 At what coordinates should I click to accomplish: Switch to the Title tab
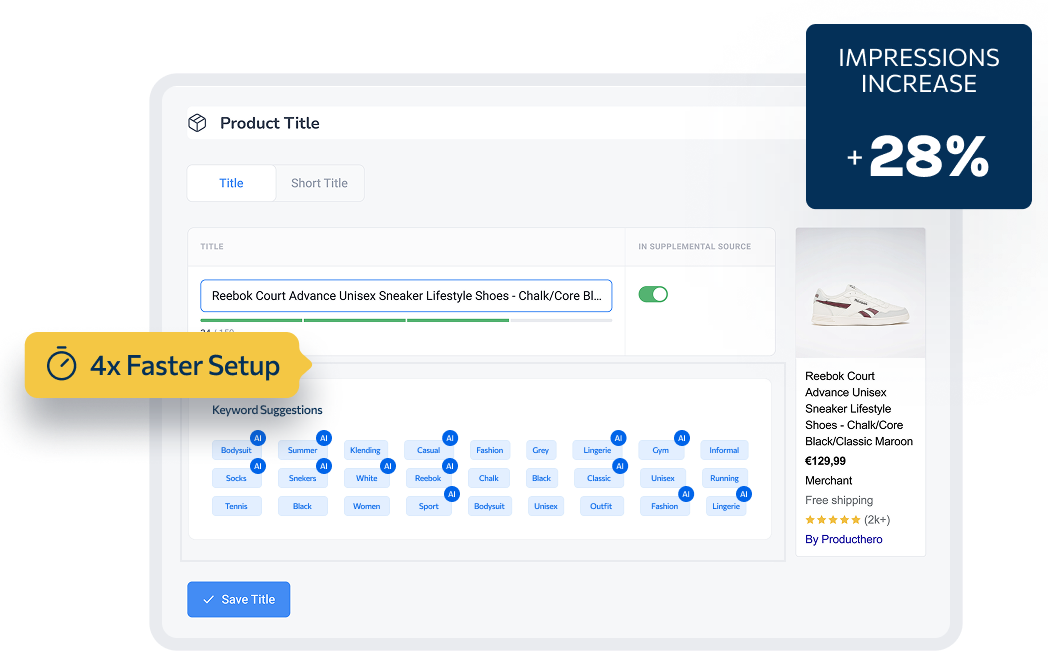pyautogui.click(x=231, y=183)
